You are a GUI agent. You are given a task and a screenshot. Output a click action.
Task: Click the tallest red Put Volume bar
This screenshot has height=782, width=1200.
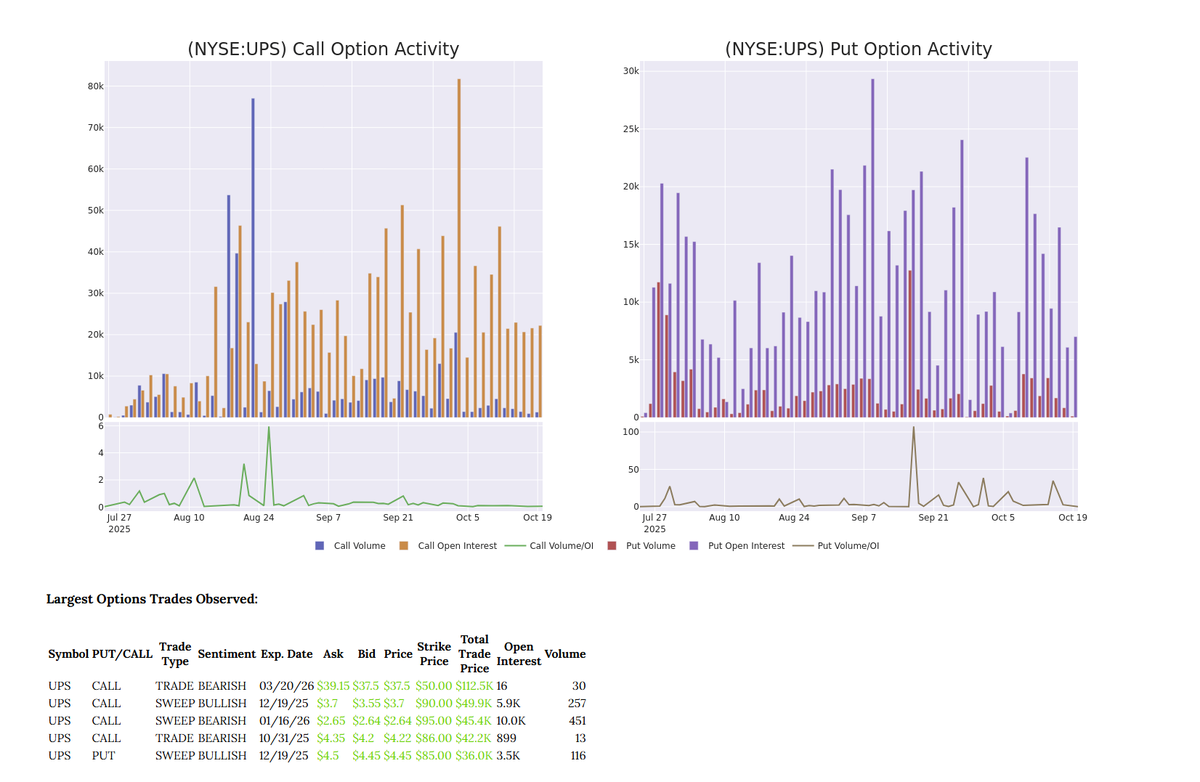click(x=910, y=343)
